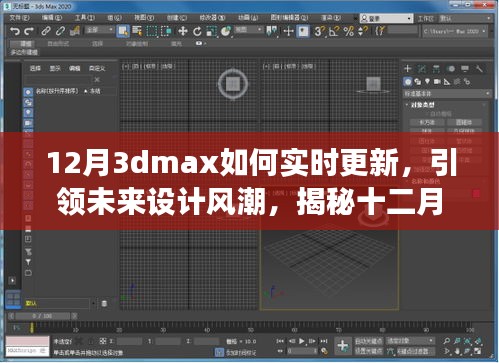This screenshot has width=499, height=363.
Task: Click Play Animation button
Action: click(x=302, y=341)
